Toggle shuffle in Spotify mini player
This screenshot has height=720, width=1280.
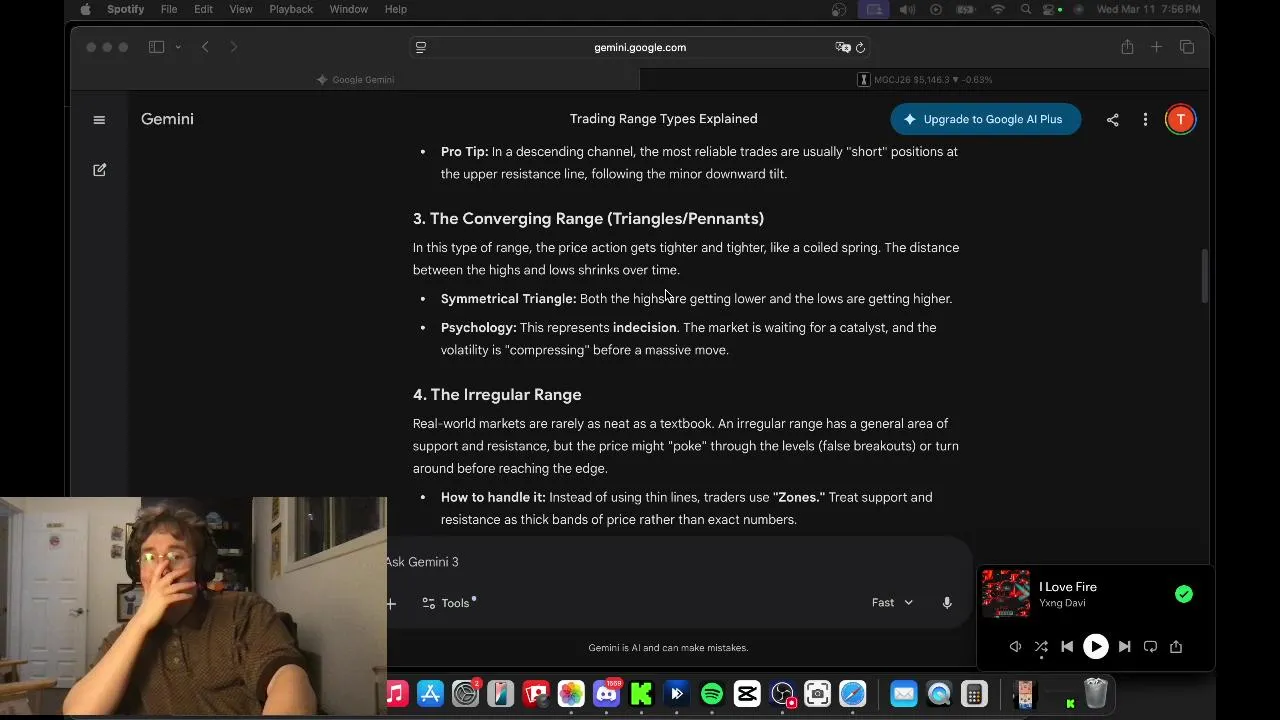point(1041,647)
